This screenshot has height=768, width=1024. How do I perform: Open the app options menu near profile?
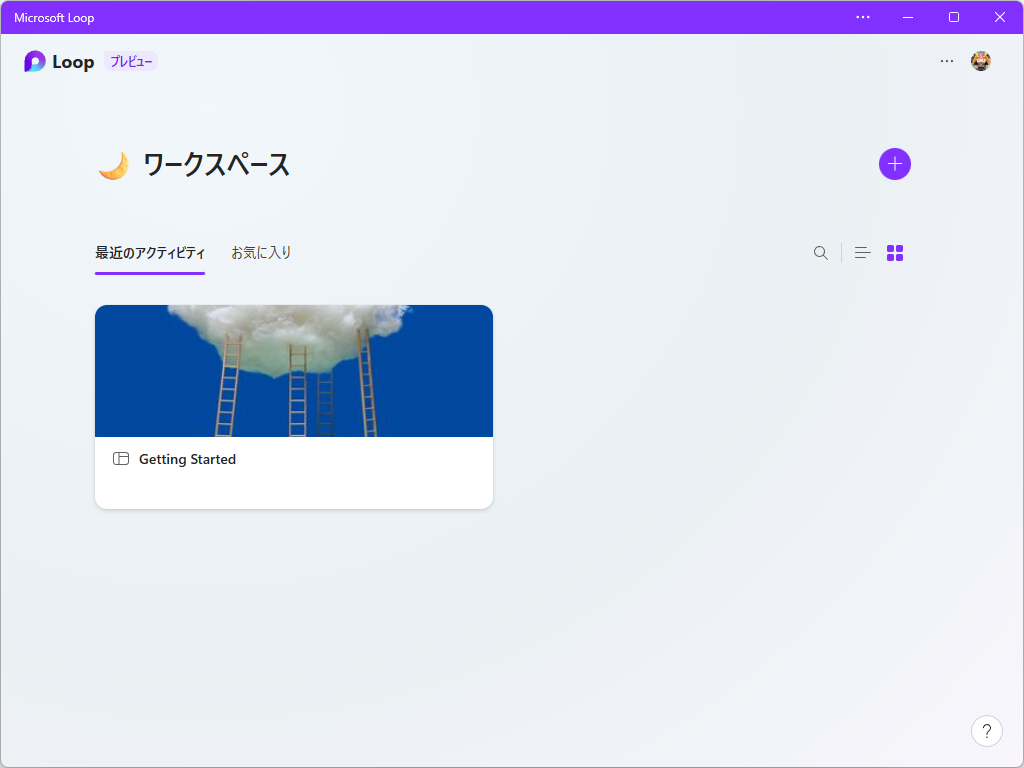coord(946,61)
